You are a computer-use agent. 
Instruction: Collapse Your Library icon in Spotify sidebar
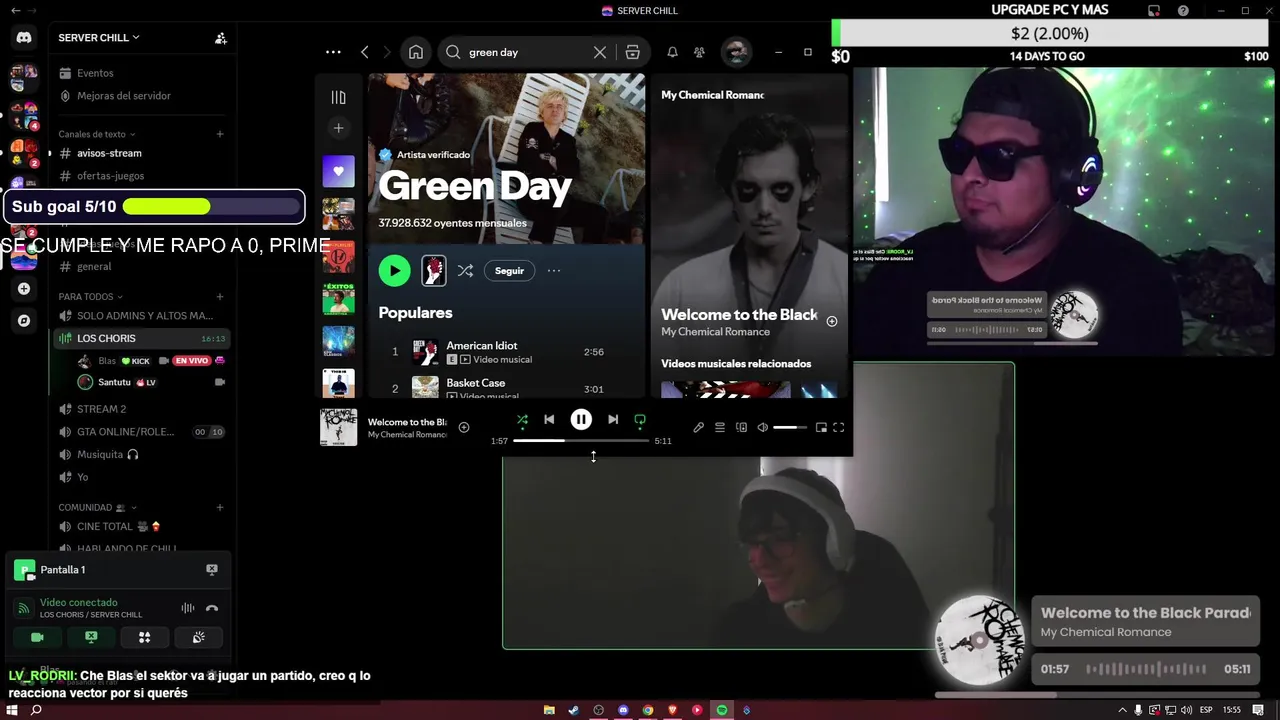pyautogui.click(x=338, y=97)
